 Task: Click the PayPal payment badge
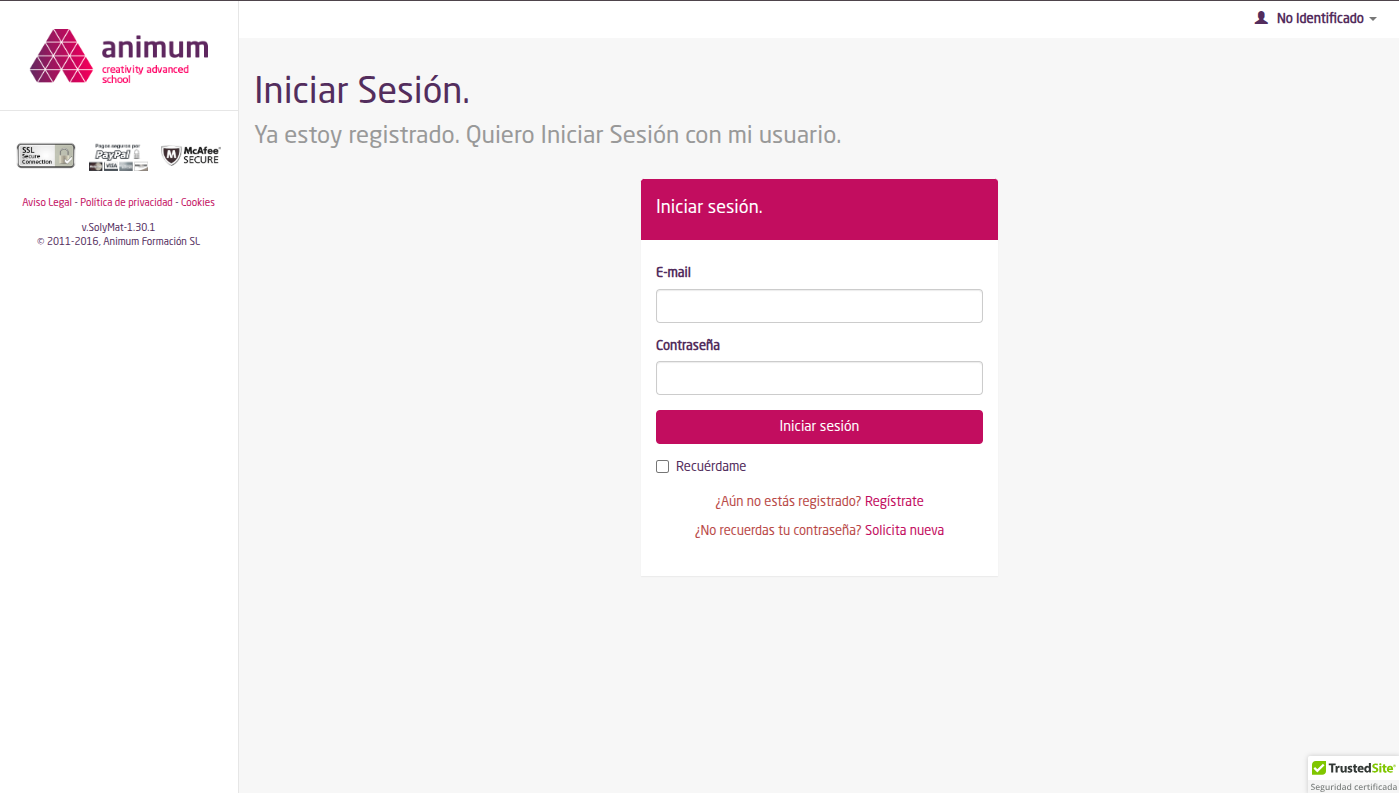coord(118,156)
